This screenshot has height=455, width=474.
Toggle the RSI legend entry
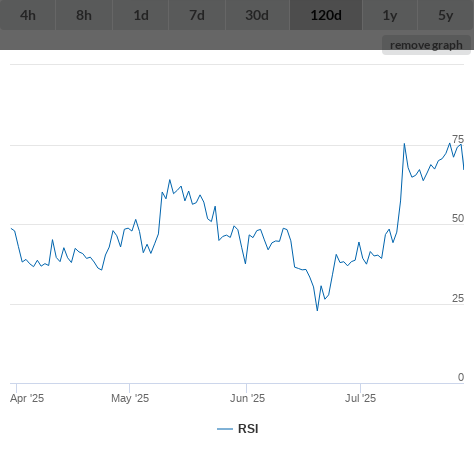pos(238,429)
